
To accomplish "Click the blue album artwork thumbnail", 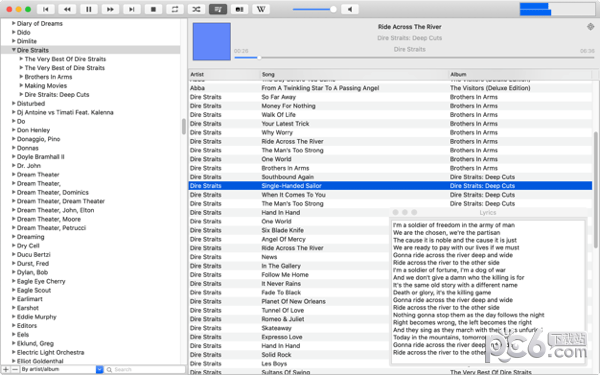I will pyautogui.click(x=212, y=41).
